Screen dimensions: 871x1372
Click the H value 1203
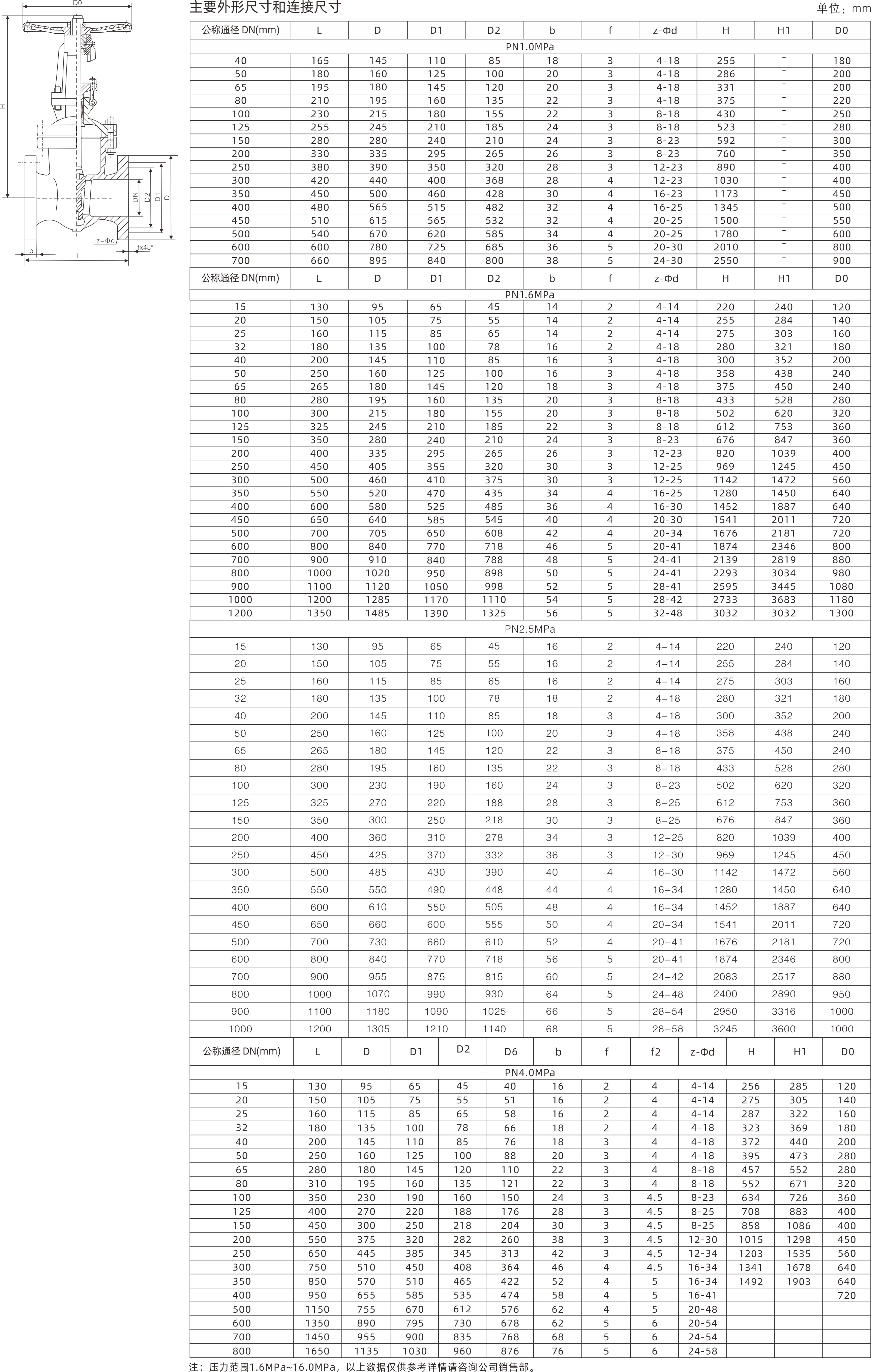(751, 1253)
